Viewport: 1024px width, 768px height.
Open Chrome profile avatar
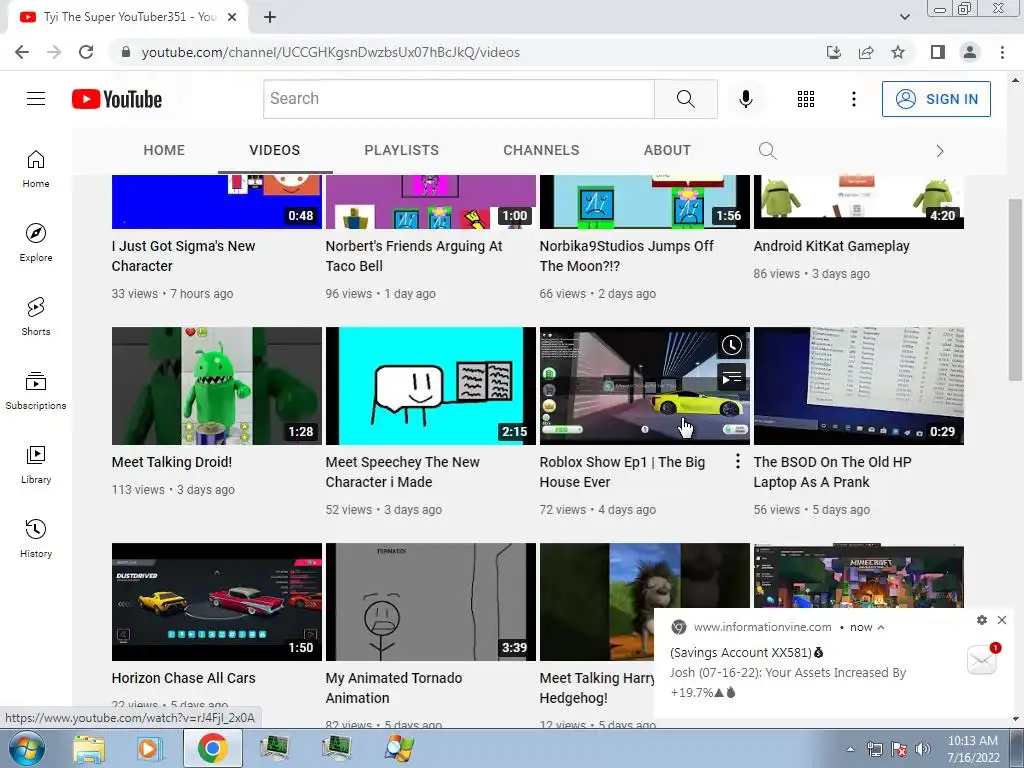[970, 52]
